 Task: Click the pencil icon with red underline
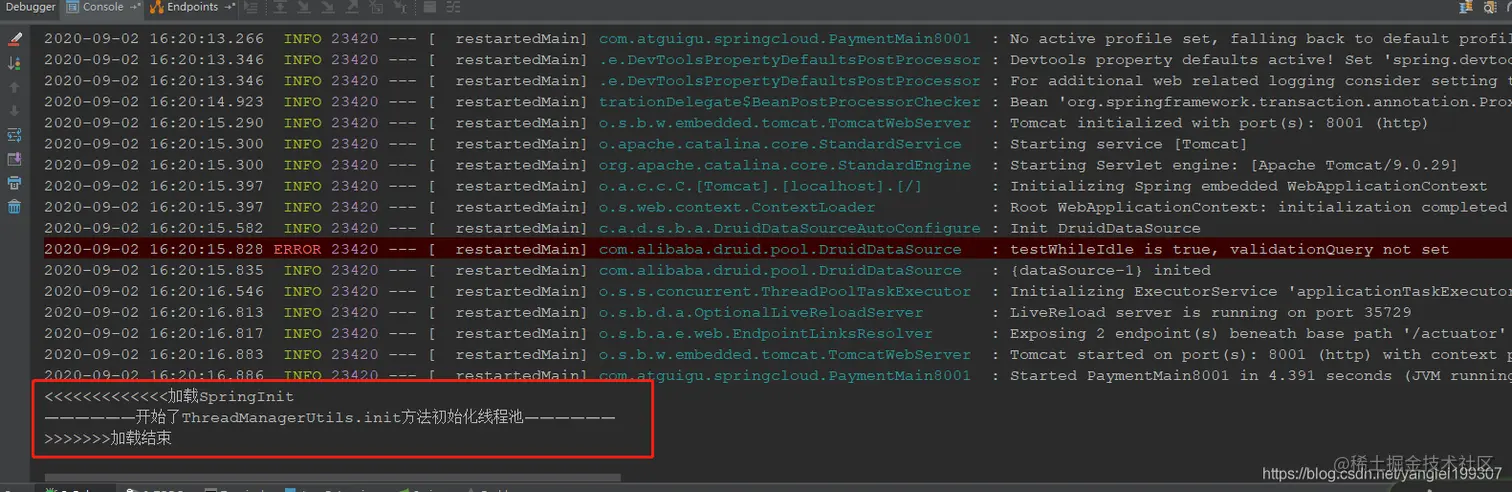pyautogui.click(x=14, y=40)
